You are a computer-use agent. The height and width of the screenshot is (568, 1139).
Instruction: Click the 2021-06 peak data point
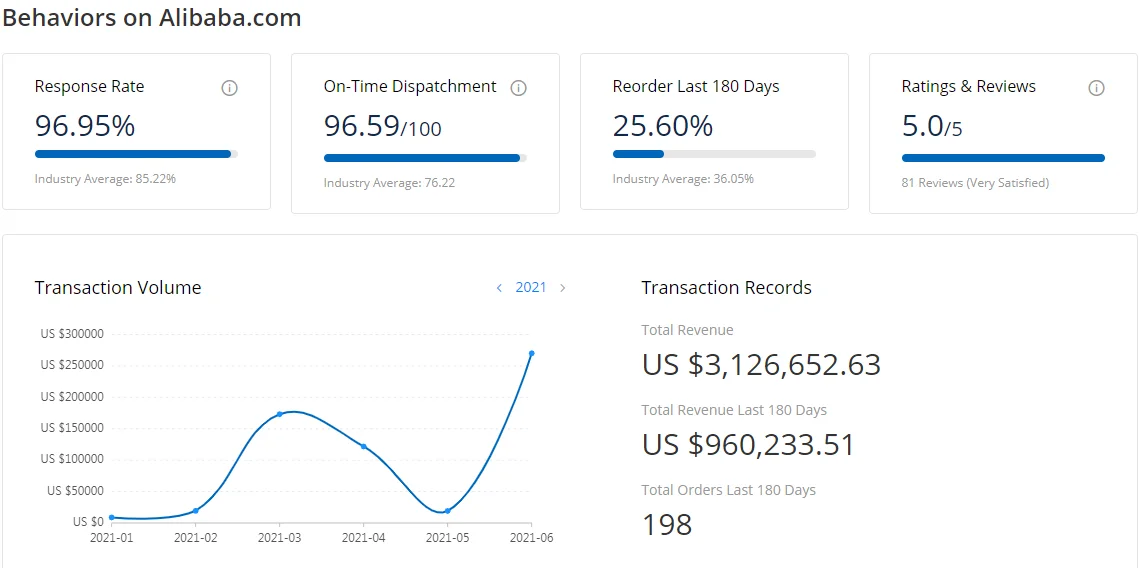click(531, 353)
